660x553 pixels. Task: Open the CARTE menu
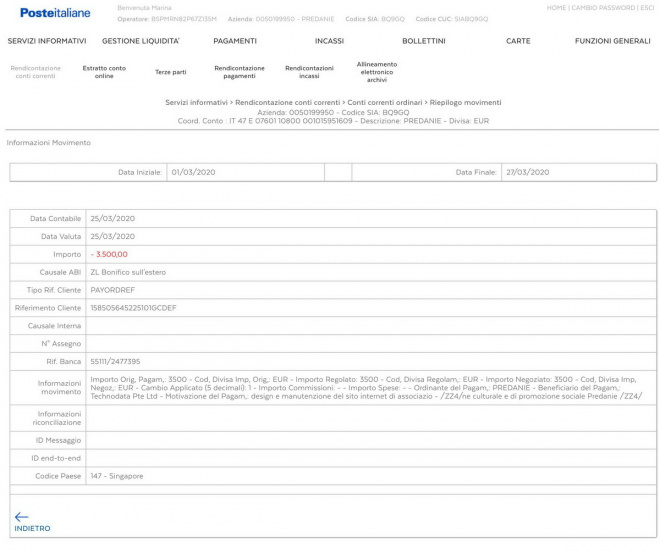point(518,41)
